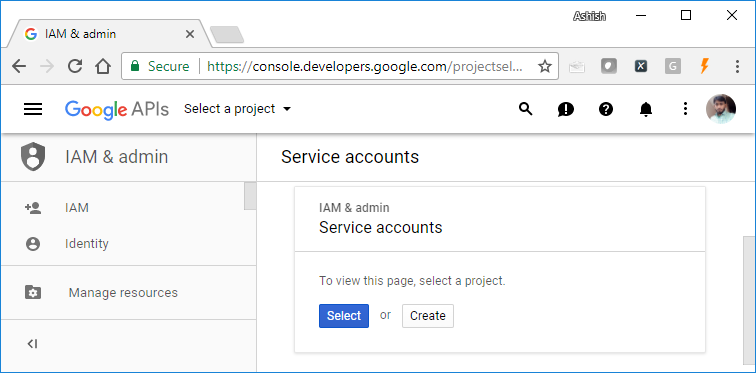Open the Select a project dropdown

coord(237,109)
